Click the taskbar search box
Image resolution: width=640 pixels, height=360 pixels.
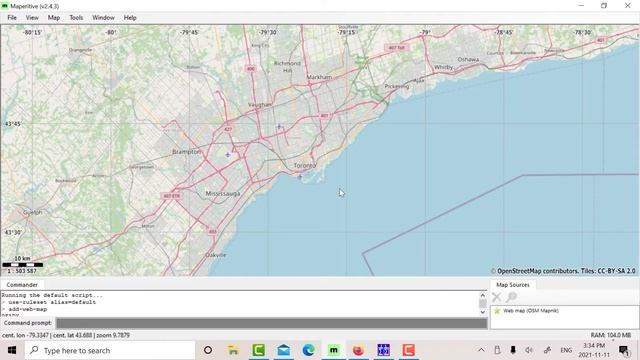(x=109, y=350)
